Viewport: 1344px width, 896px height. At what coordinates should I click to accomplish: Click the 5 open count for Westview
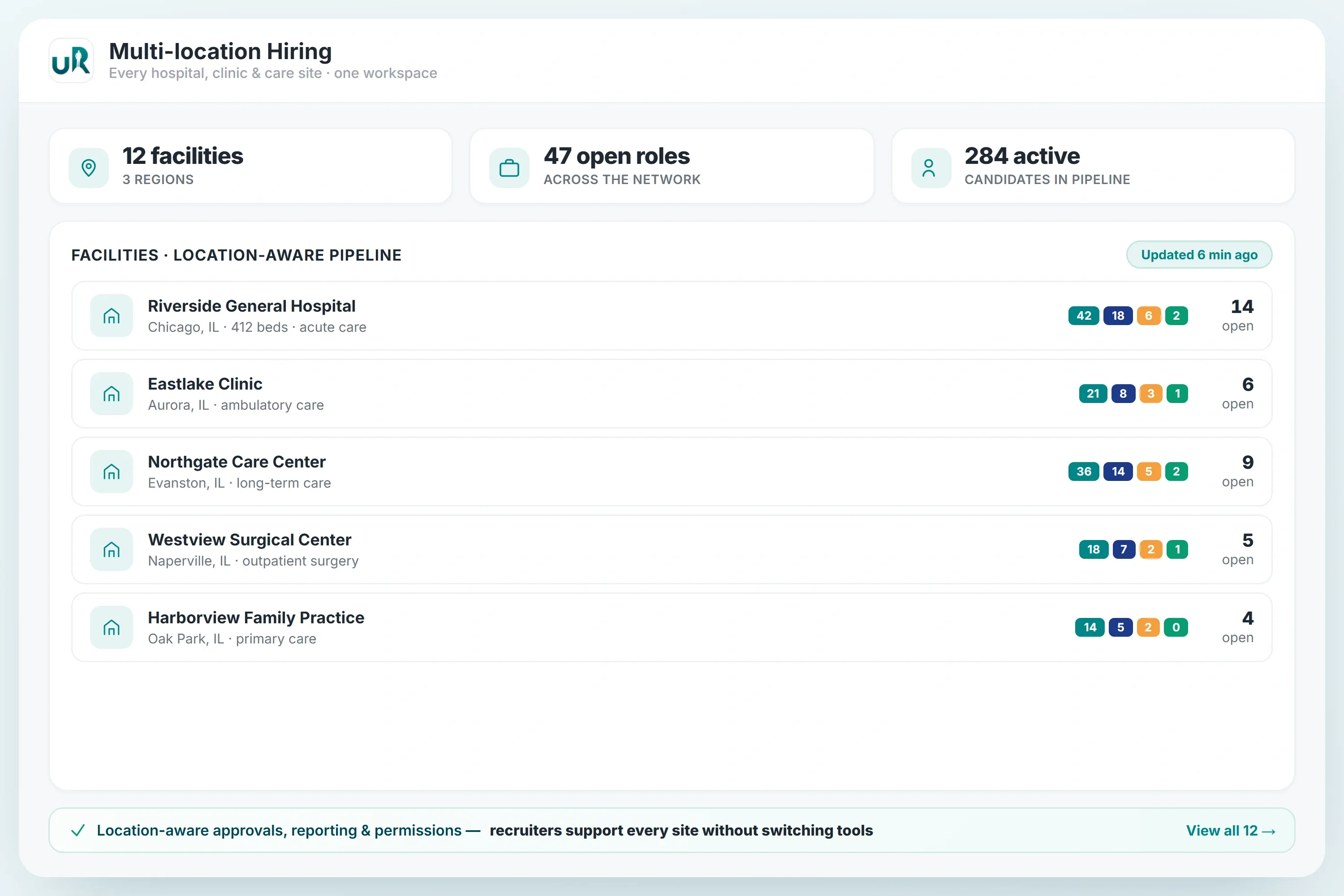[1238, 549]
